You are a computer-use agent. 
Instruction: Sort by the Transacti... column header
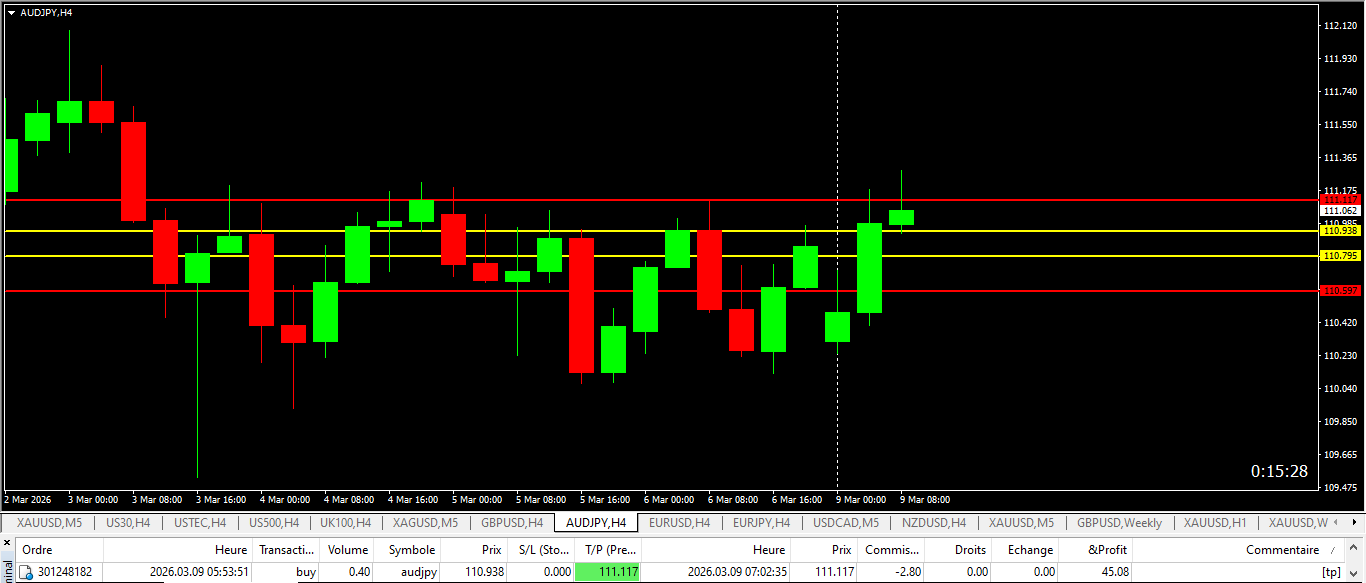tap(287, 549)
